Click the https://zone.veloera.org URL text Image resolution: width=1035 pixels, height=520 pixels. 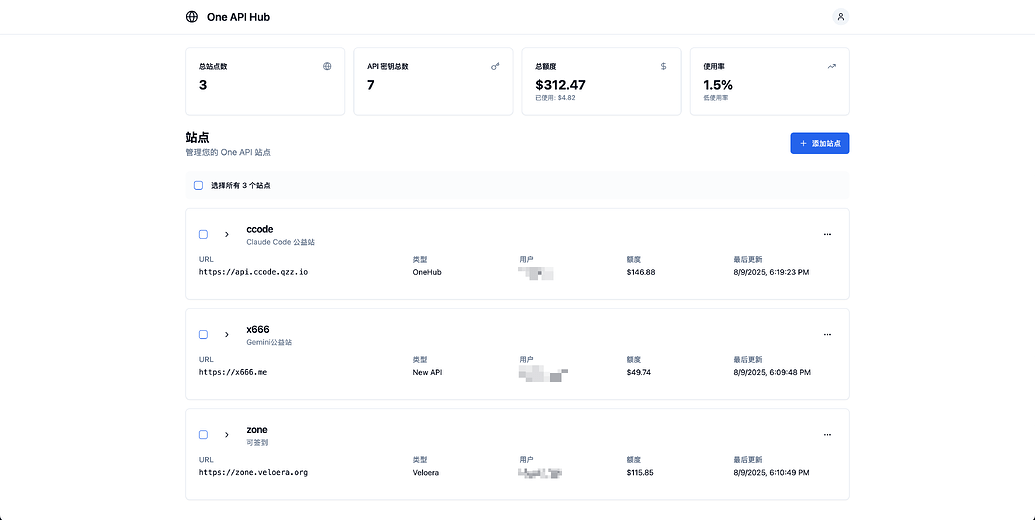tap(253, 472)
